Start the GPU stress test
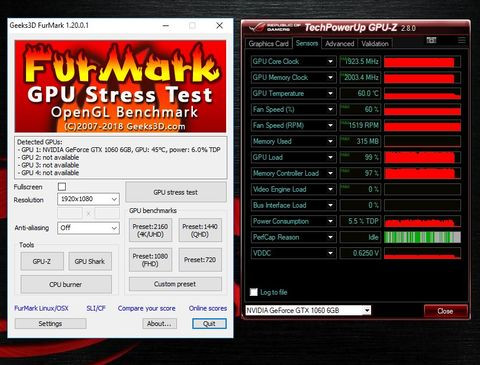Image resolution: width=480 pixels, height=365 pixels. pyautogui.click(x=176, y=192)
